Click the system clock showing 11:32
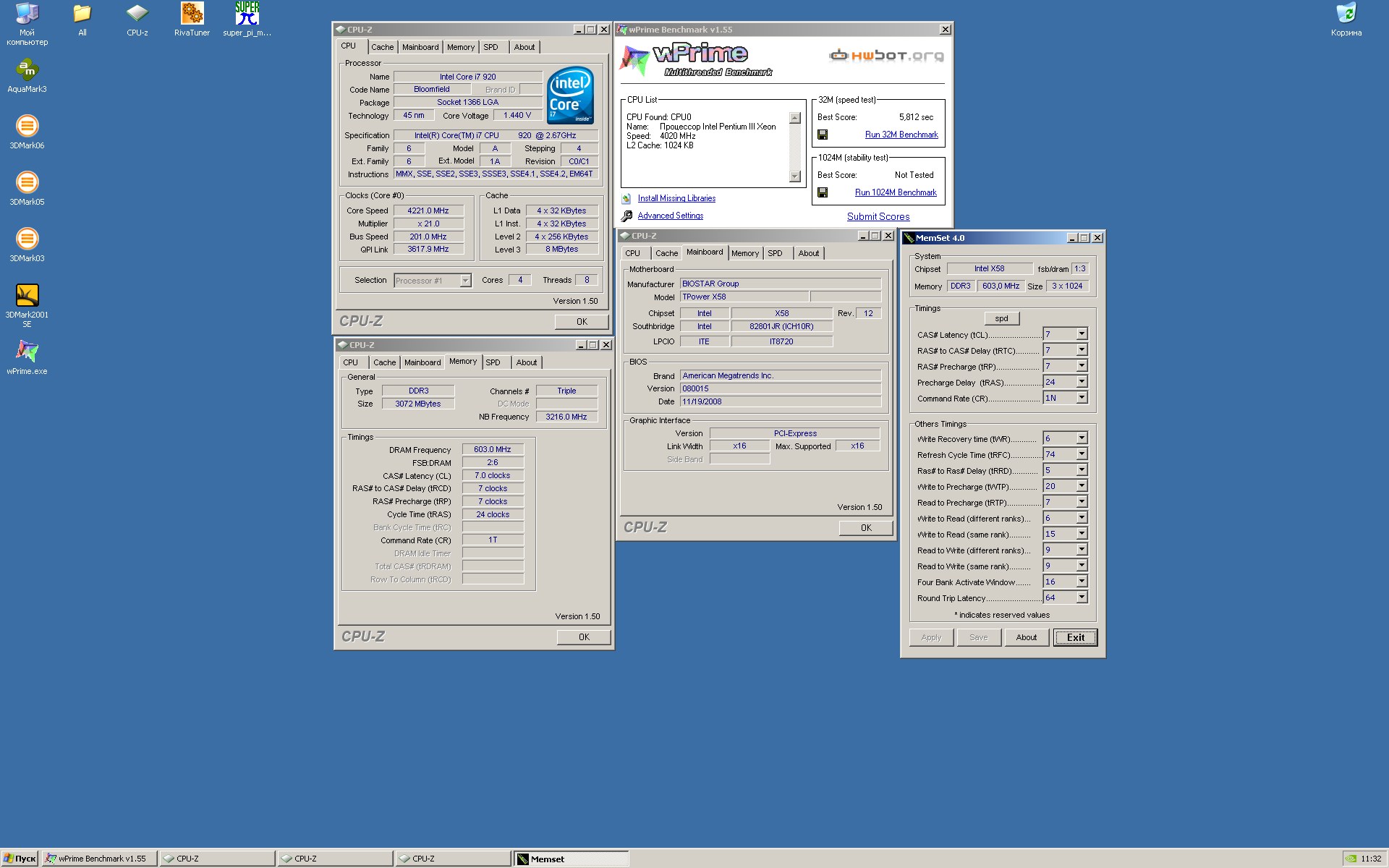Image resolution: width=1389 pixels, height=868 pixels. (1371, 859)
